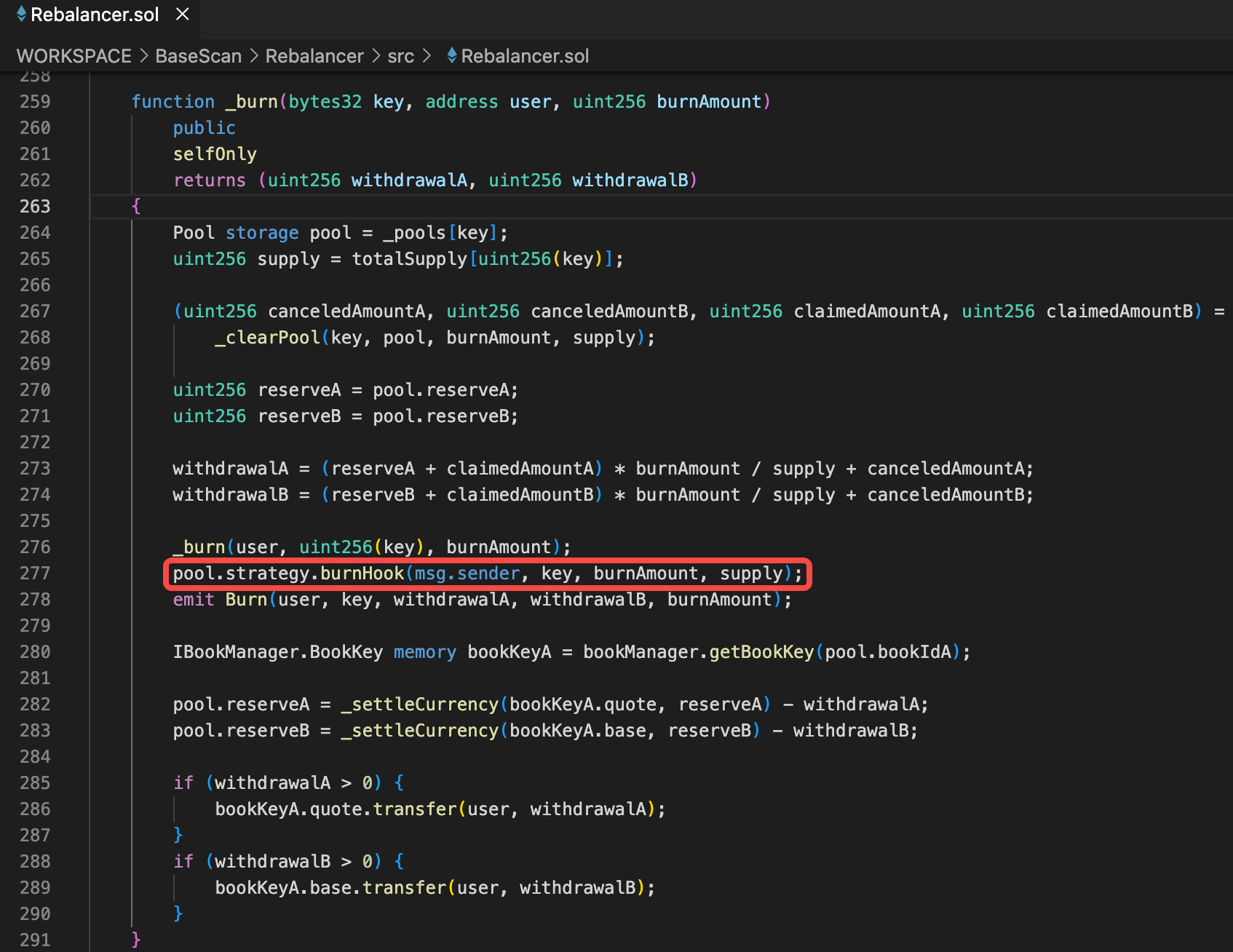The width and height of the screenshot is (1233, 952).
Task: Click emit keyword on line 278
Action: point(194,600)
